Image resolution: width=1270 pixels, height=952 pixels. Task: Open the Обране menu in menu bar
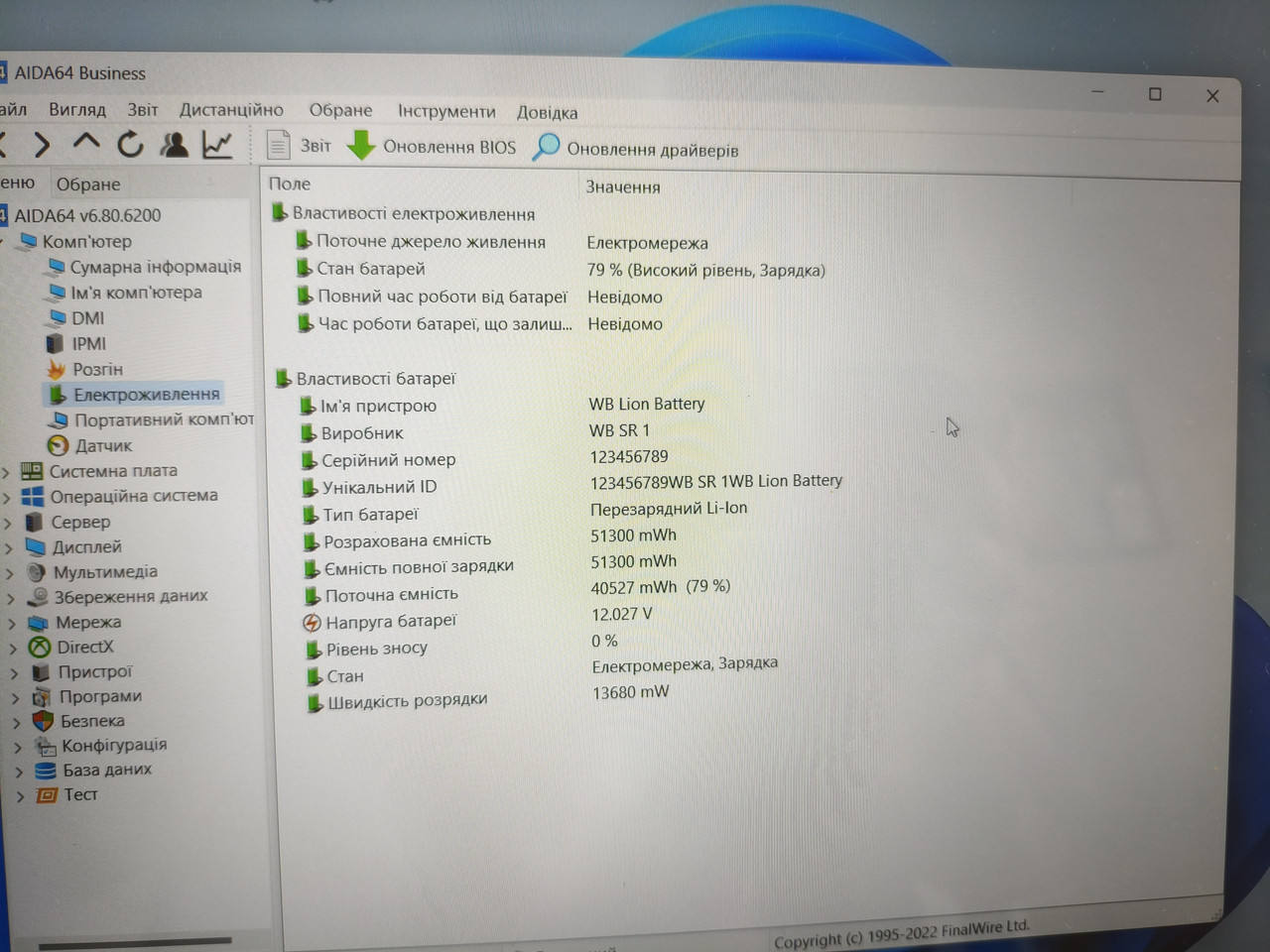point(340,110)
